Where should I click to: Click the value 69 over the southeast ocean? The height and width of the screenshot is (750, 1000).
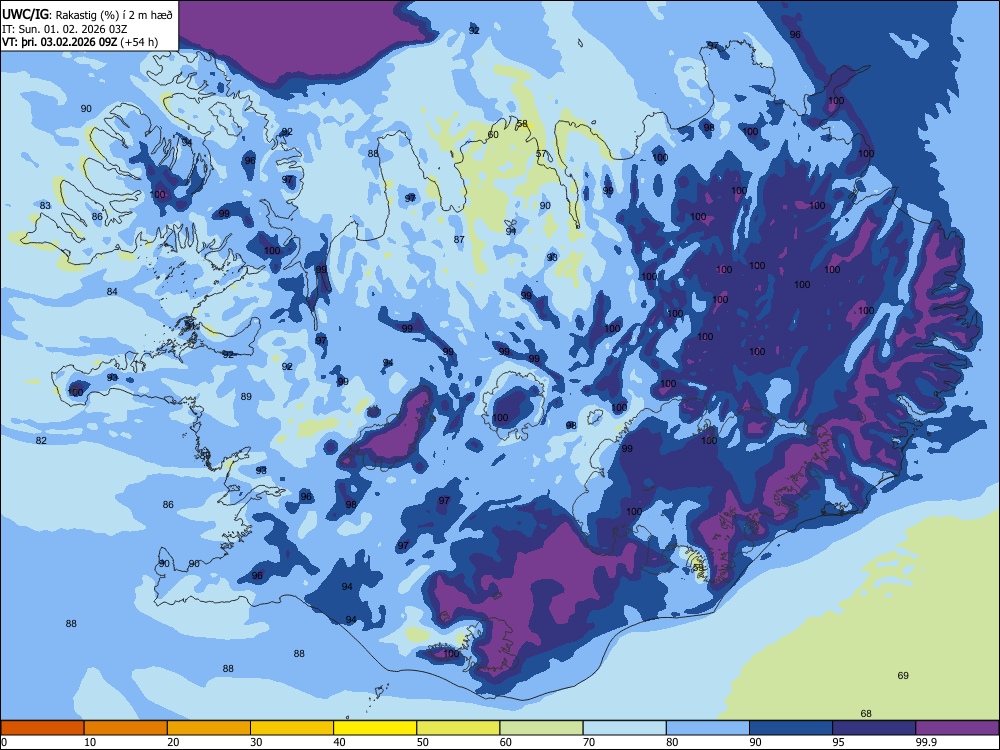click(903, 675)
